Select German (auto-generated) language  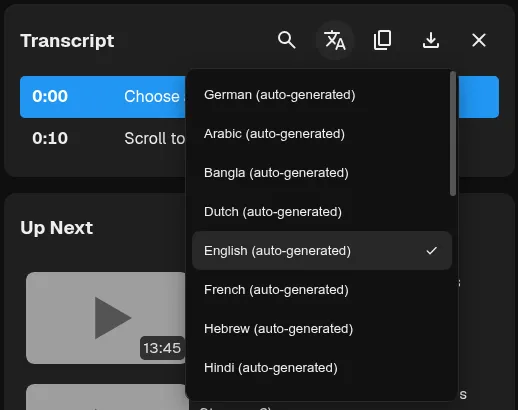tap(322, 95)
